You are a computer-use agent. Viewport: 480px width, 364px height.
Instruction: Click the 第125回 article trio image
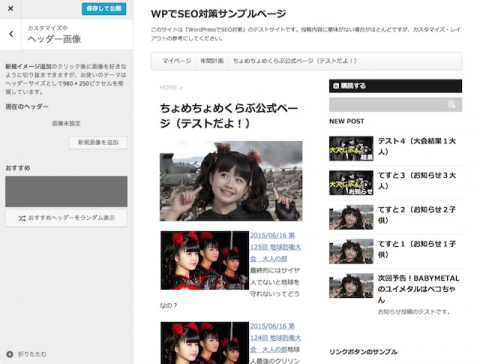204,260
